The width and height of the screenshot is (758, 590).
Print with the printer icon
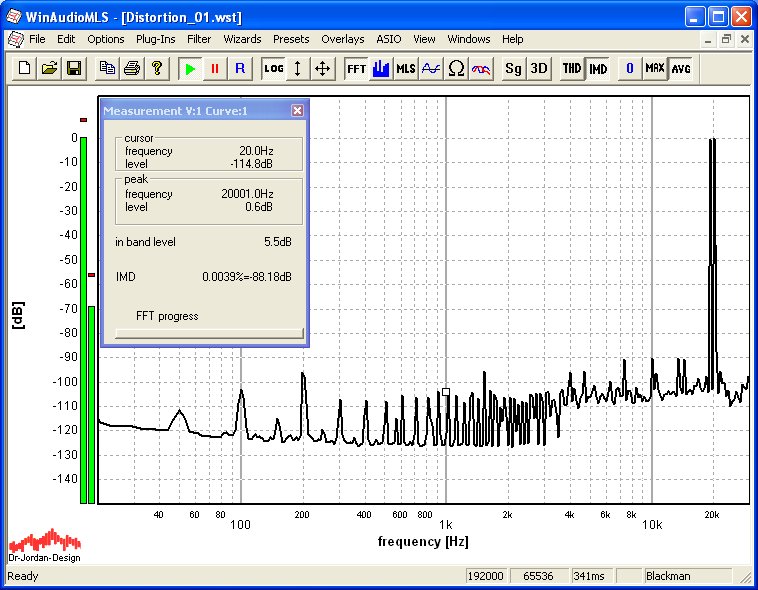point(132,69)
